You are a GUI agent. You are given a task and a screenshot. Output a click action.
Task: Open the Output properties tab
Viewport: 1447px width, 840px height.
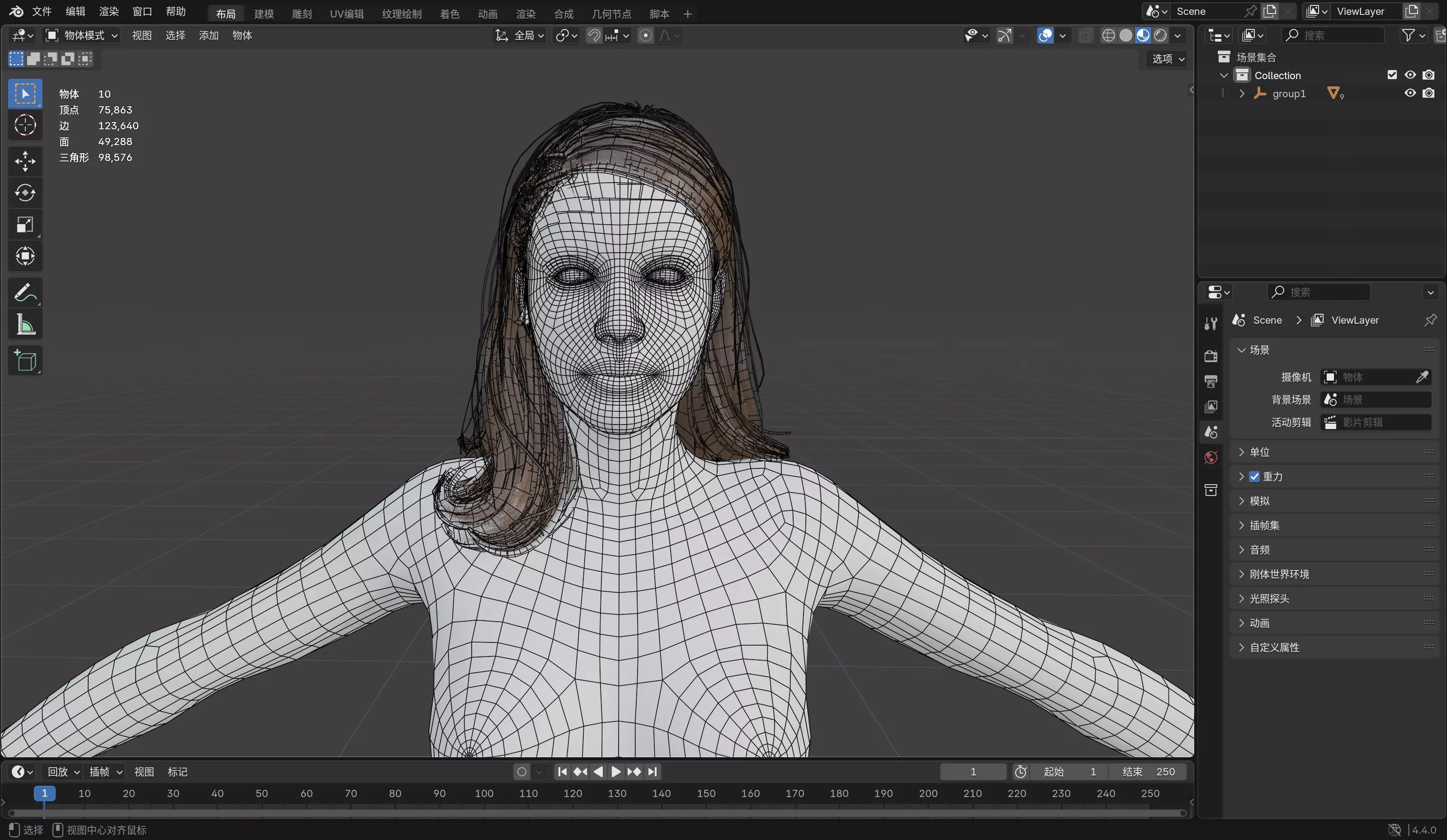(1211, 381)
